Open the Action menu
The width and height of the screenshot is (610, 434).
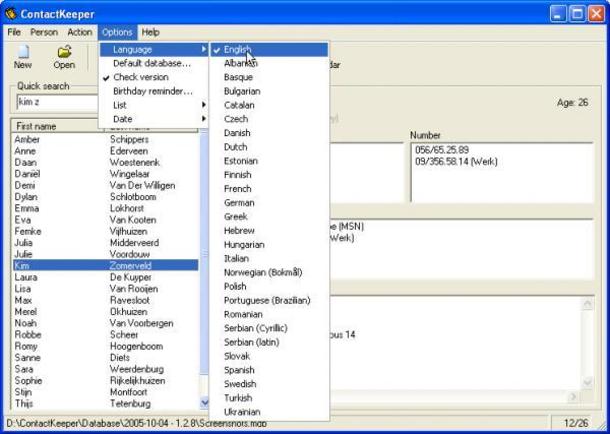[x=80, y=32]
